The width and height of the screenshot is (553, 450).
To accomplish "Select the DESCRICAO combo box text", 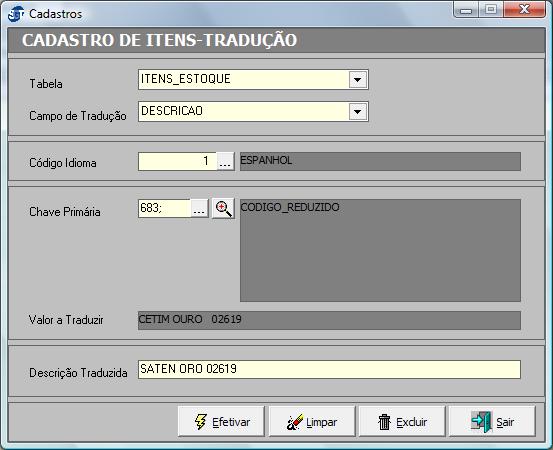I will pos(172,111).
